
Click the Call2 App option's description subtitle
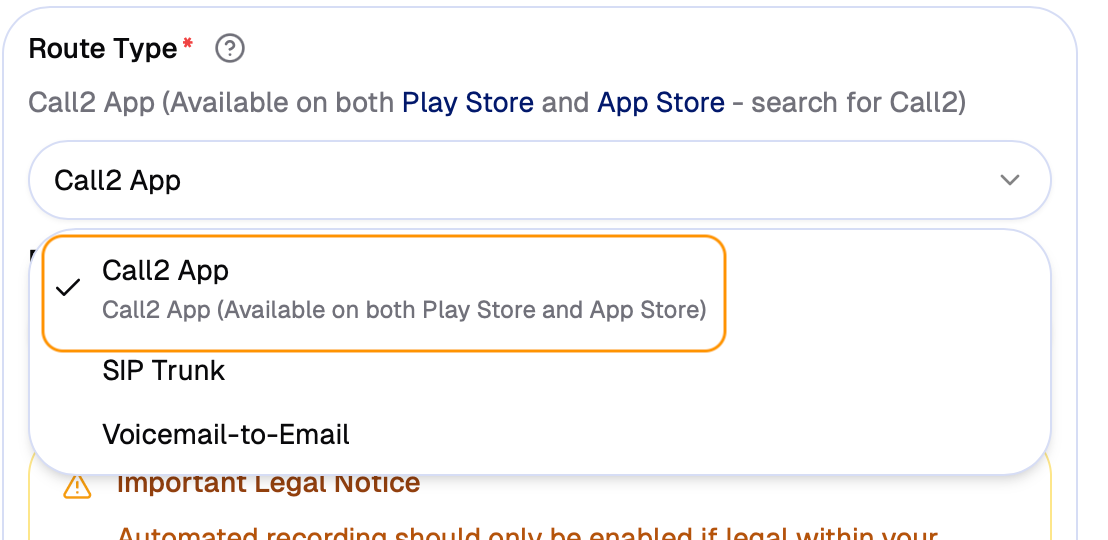[404, 310]
